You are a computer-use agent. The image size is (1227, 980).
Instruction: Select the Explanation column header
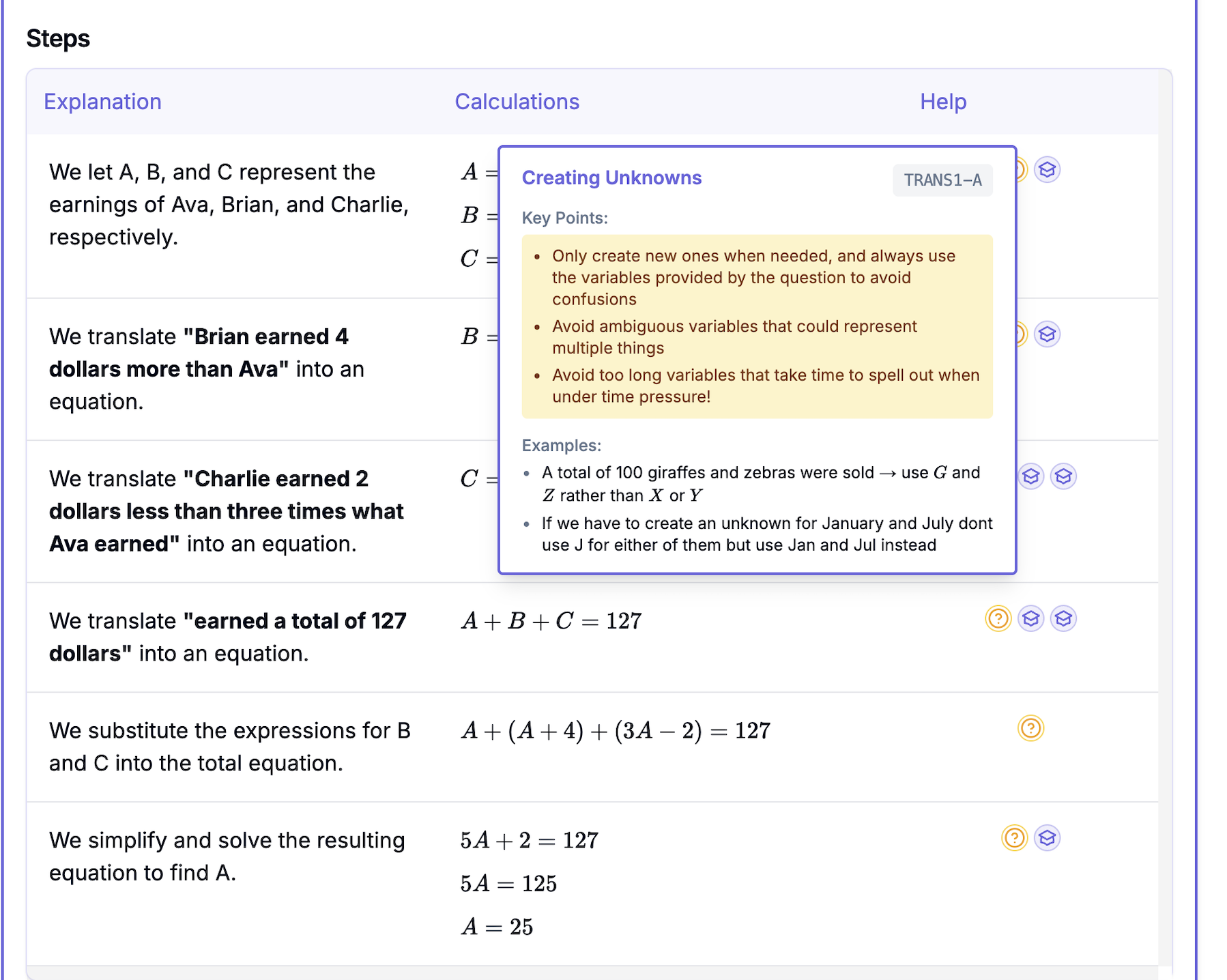click(103, 101)
